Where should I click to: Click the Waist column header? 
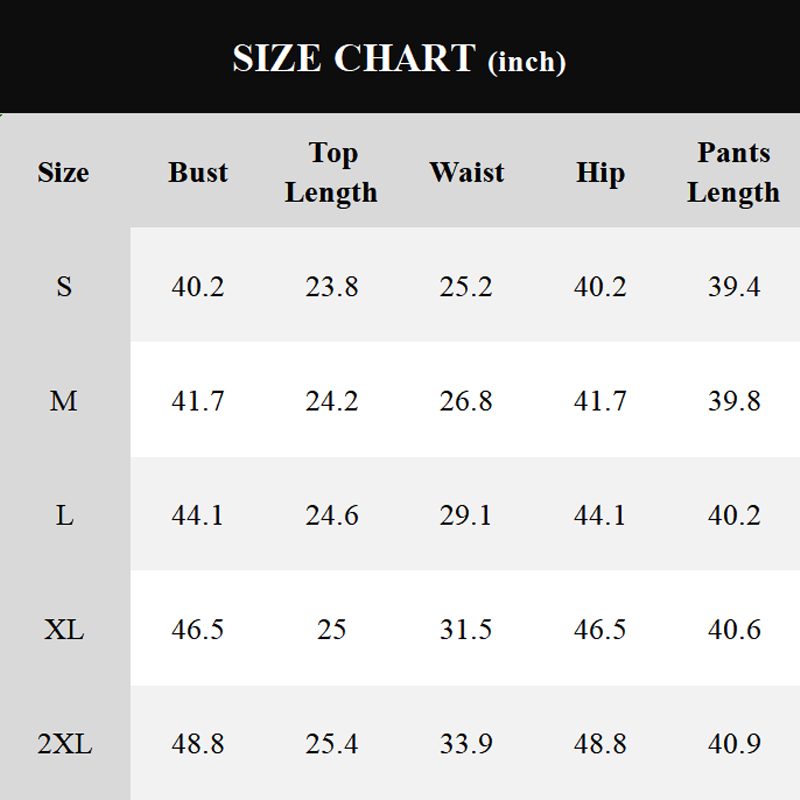pos(466,172)
